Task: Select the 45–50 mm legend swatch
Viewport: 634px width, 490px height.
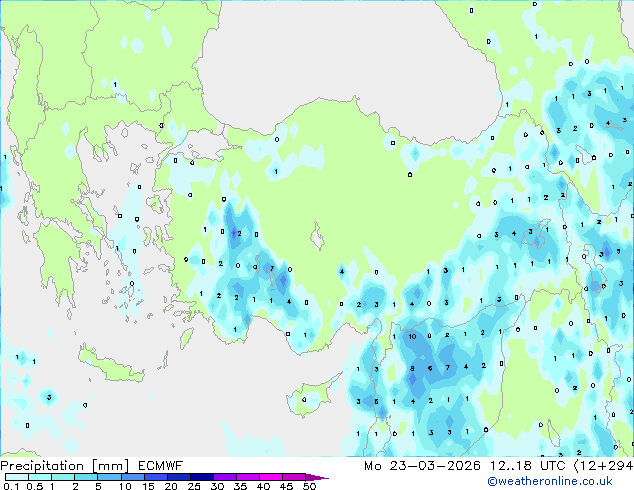Action: tap(294, 477)
